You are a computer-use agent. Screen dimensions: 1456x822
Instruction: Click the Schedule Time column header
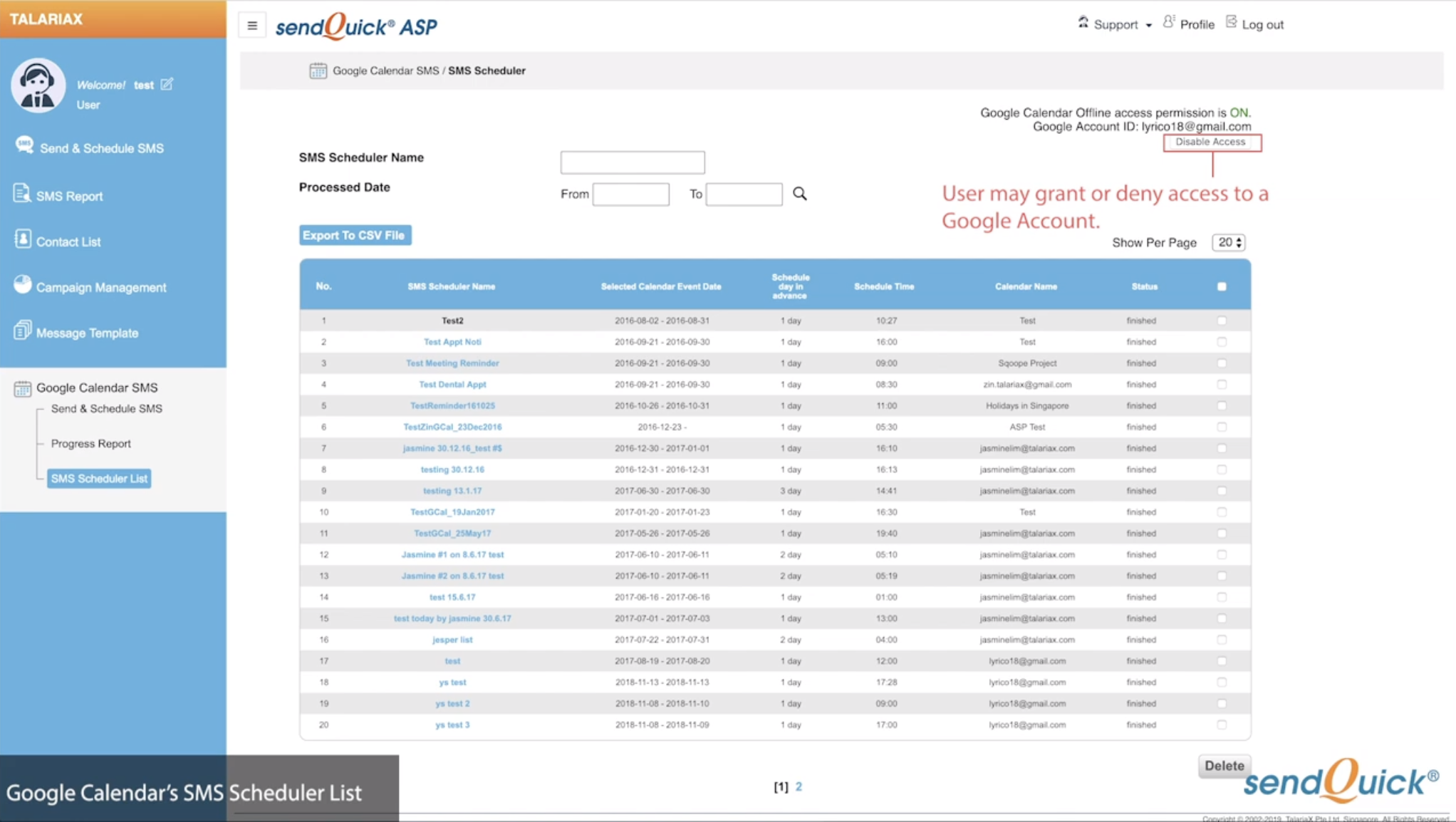coord(884,286)
